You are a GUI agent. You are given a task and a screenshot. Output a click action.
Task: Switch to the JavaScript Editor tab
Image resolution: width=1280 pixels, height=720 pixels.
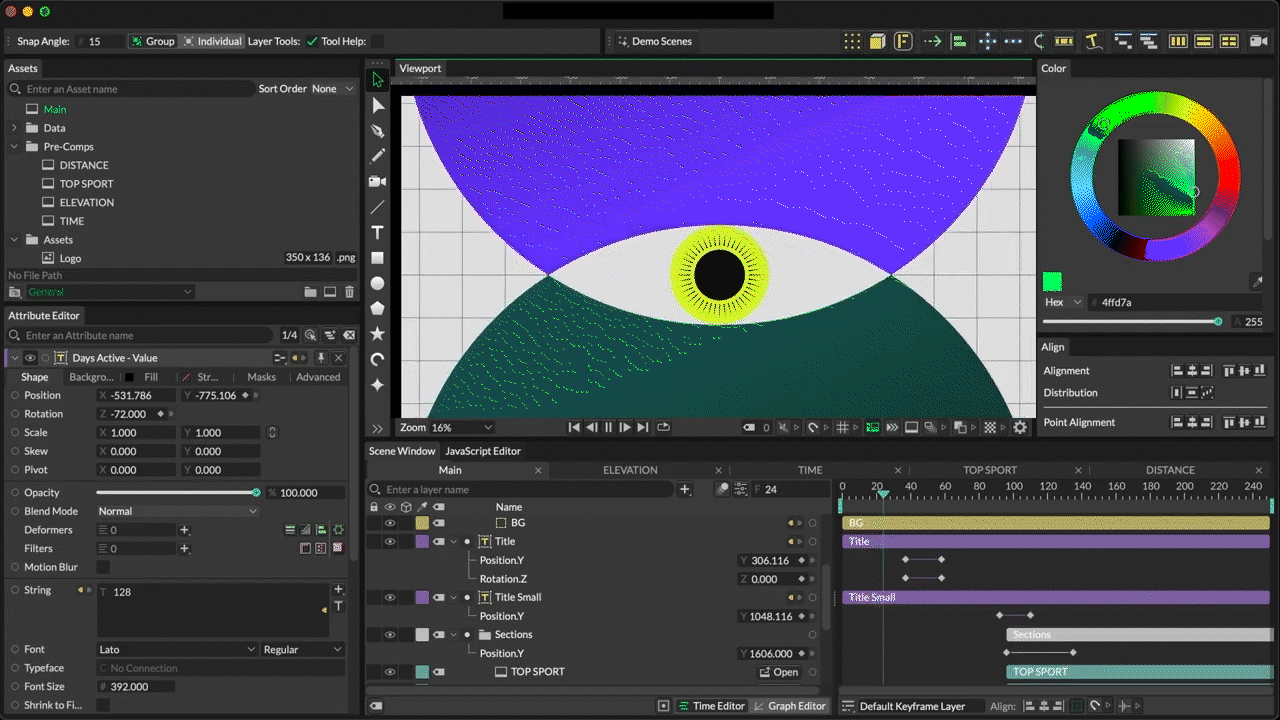[x=483, y=451]
